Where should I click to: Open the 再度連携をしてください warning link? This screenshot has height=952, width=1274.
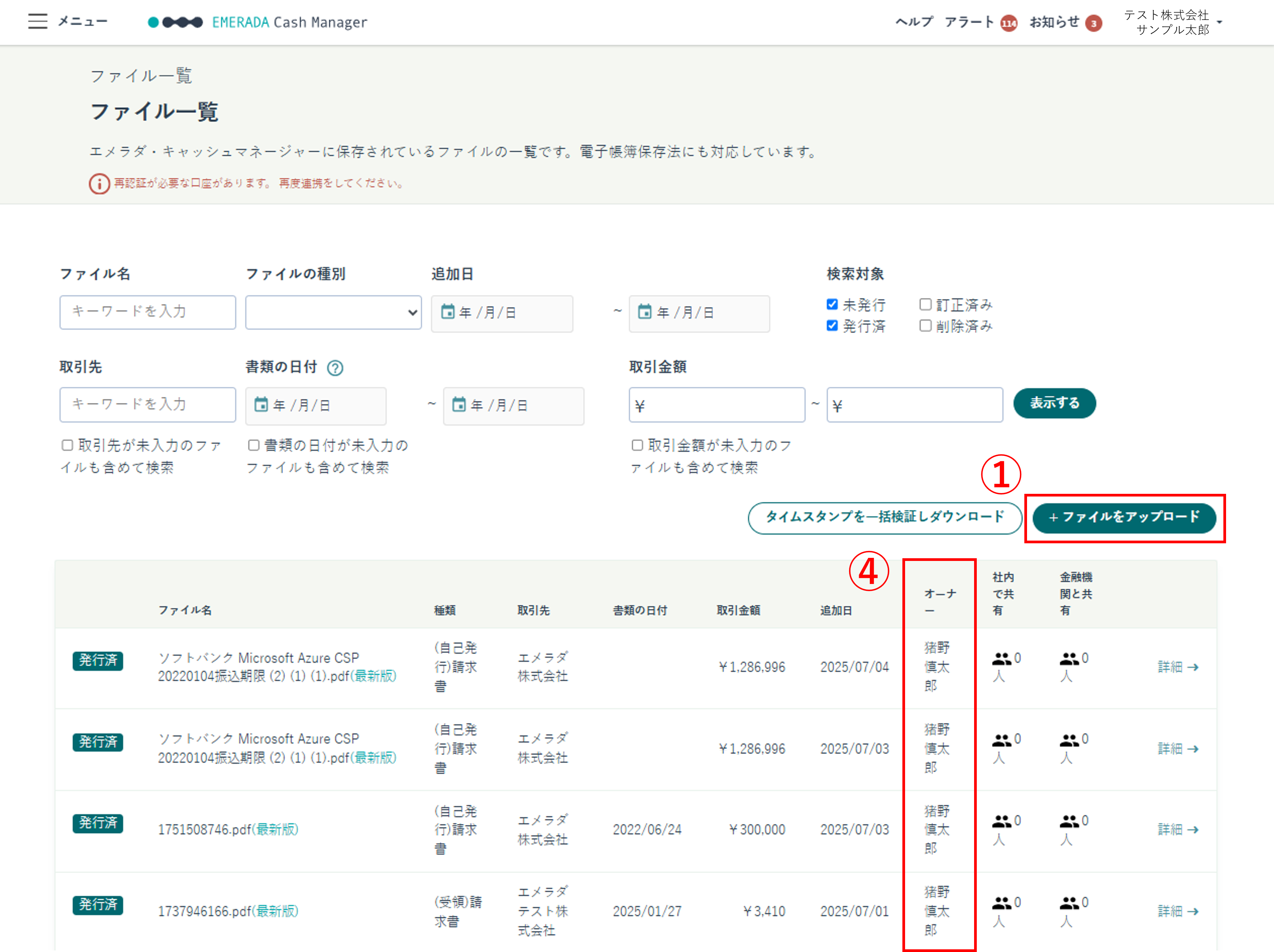click(341, 183)
